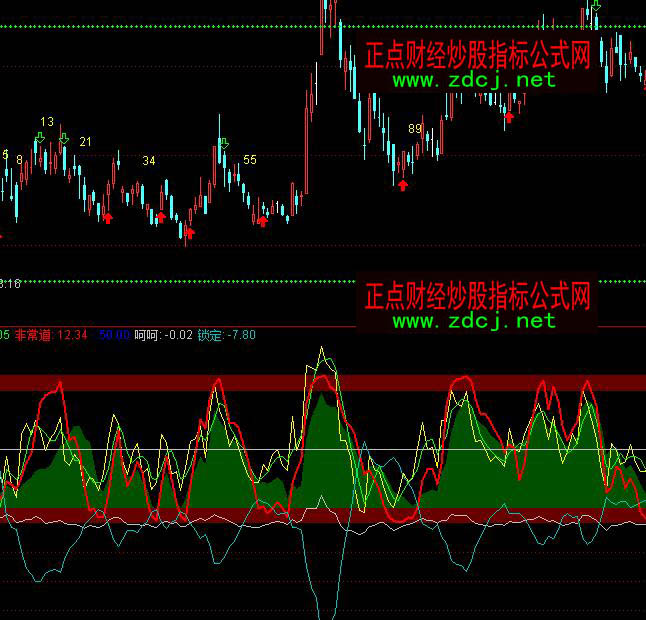Click the green sell arrow under label 13
The height and width of the screenshot is (620, 646).
click(x=40, y=137)
